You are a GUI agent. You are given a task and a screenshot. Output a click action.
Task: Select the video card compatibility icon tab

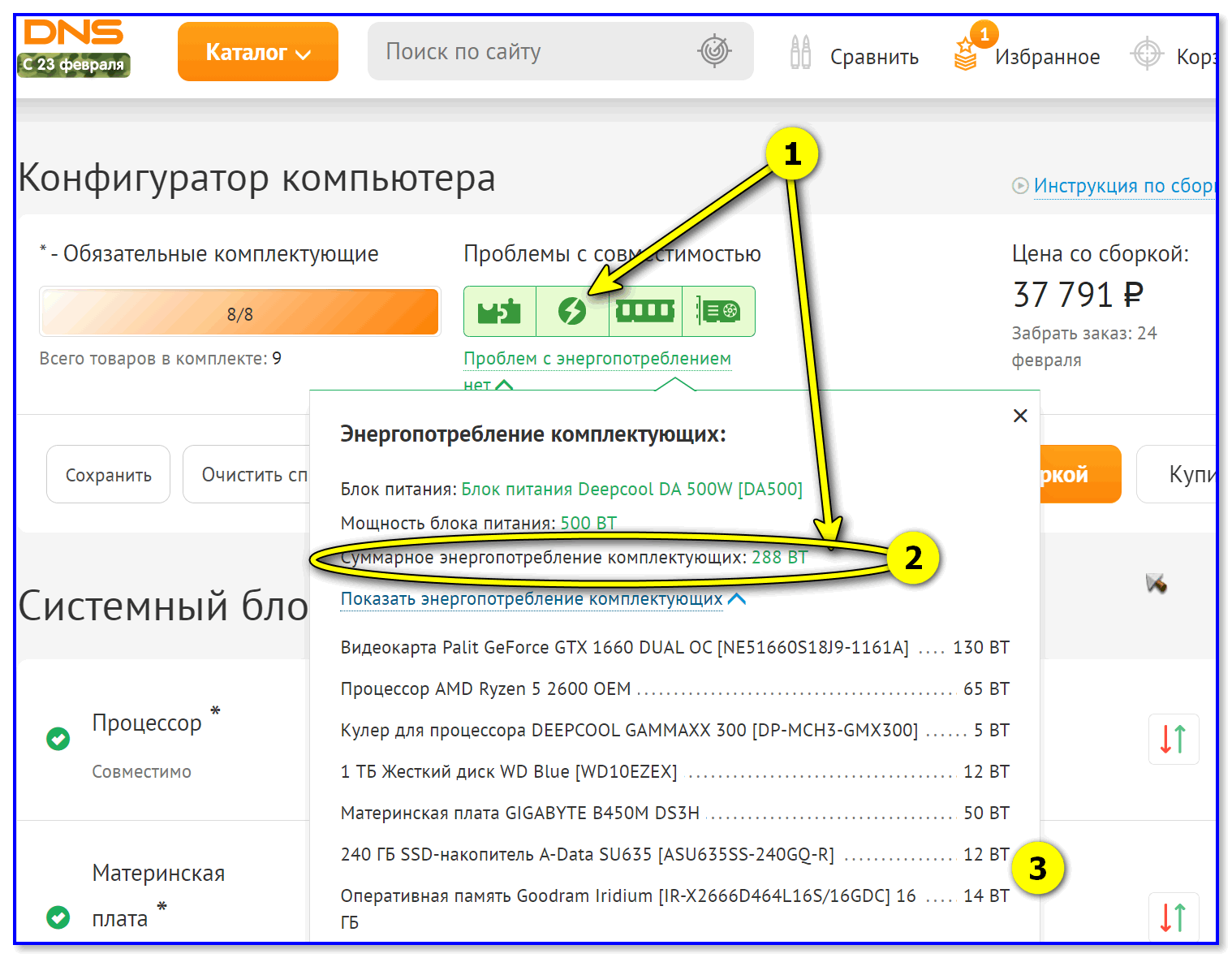point(718,312)
